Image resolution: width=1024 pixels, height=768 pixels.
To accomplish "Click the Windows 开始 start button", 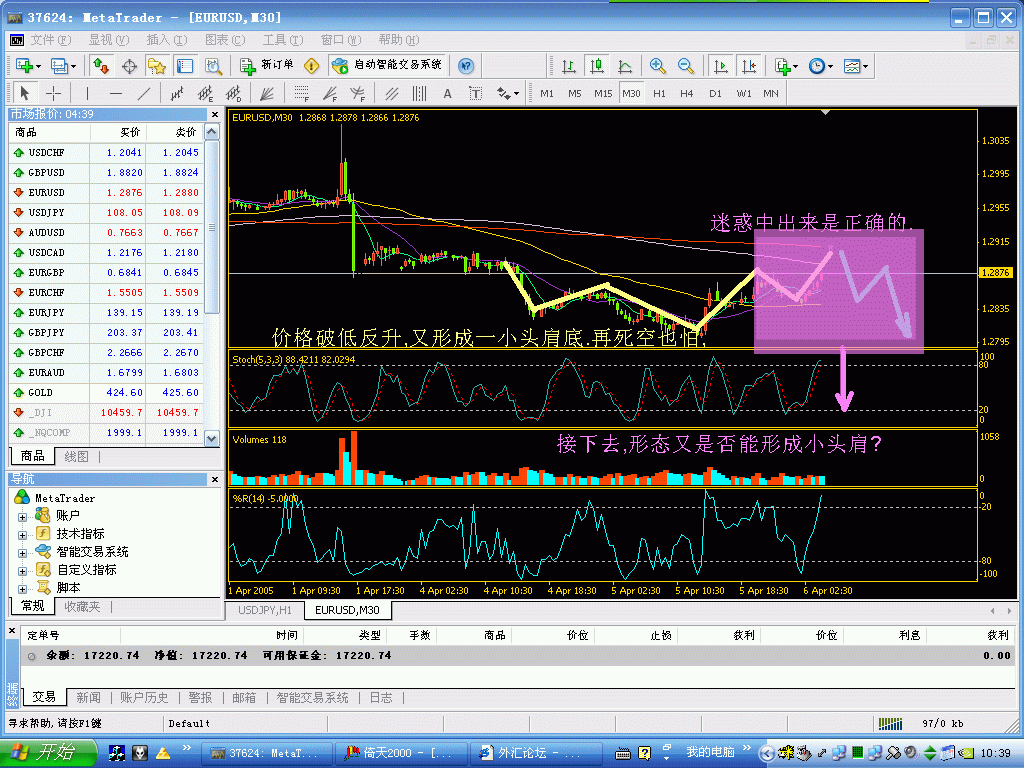I will tap(47, 752).
